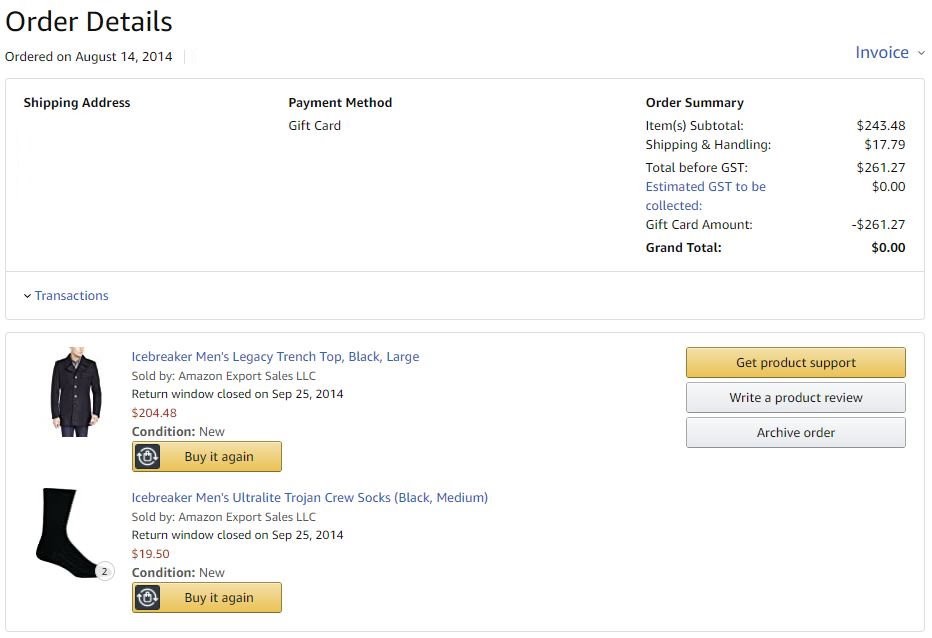Click the Estimated GST to be collected link
Screen dimensions: 932x638
(x=705, y=196)
